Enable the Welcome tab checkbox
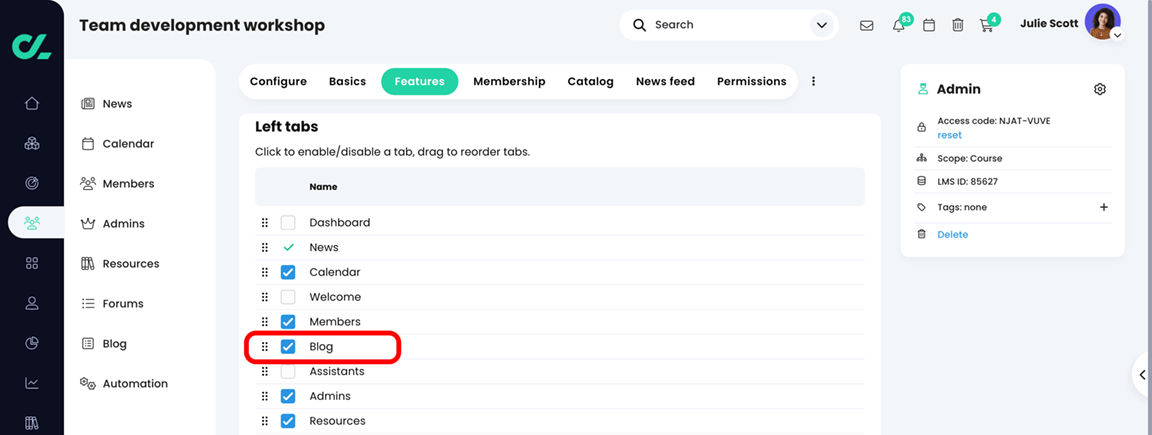1152x435 pixels. tap(288, 297)
